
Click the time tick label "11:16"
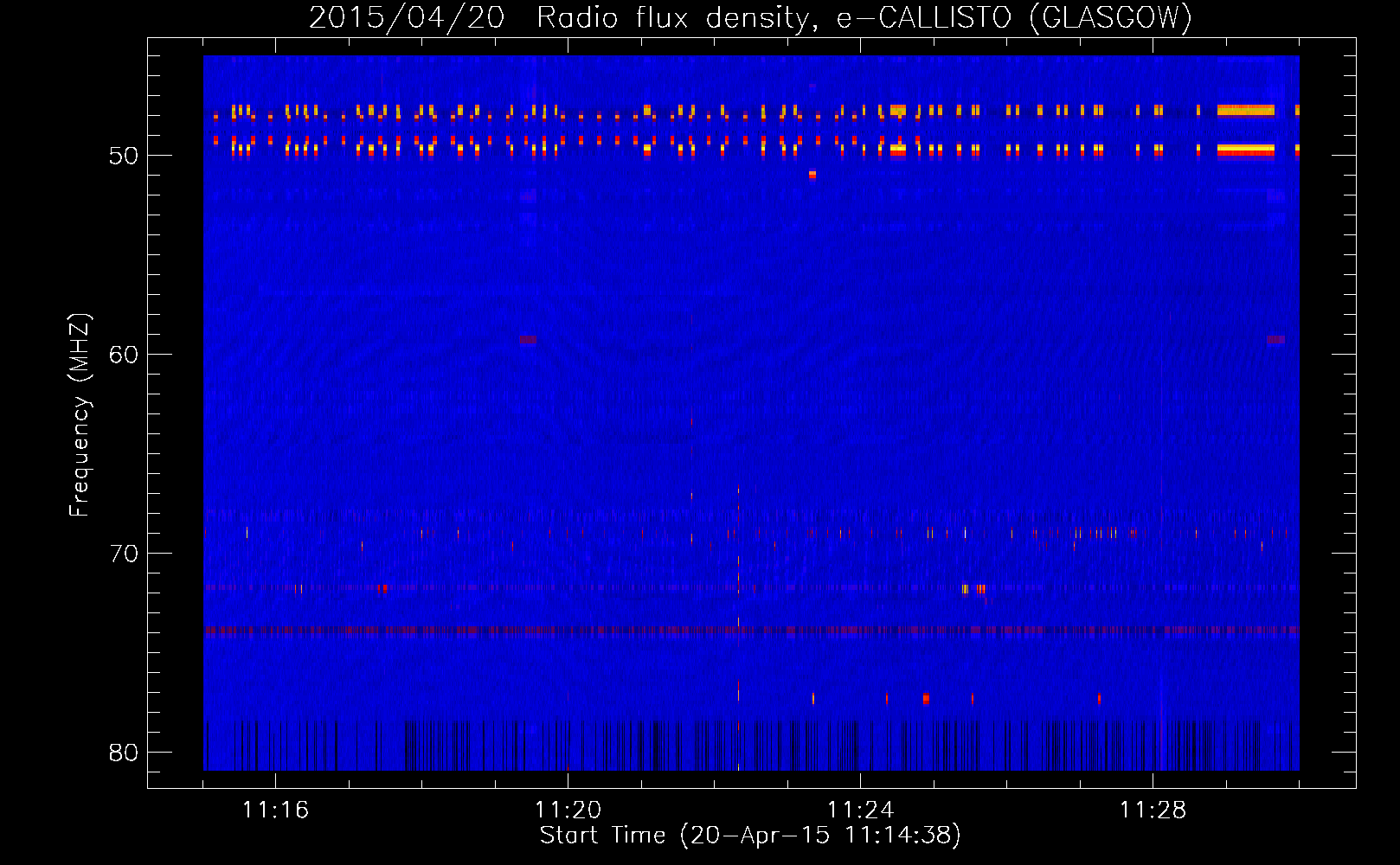(275, 811)
